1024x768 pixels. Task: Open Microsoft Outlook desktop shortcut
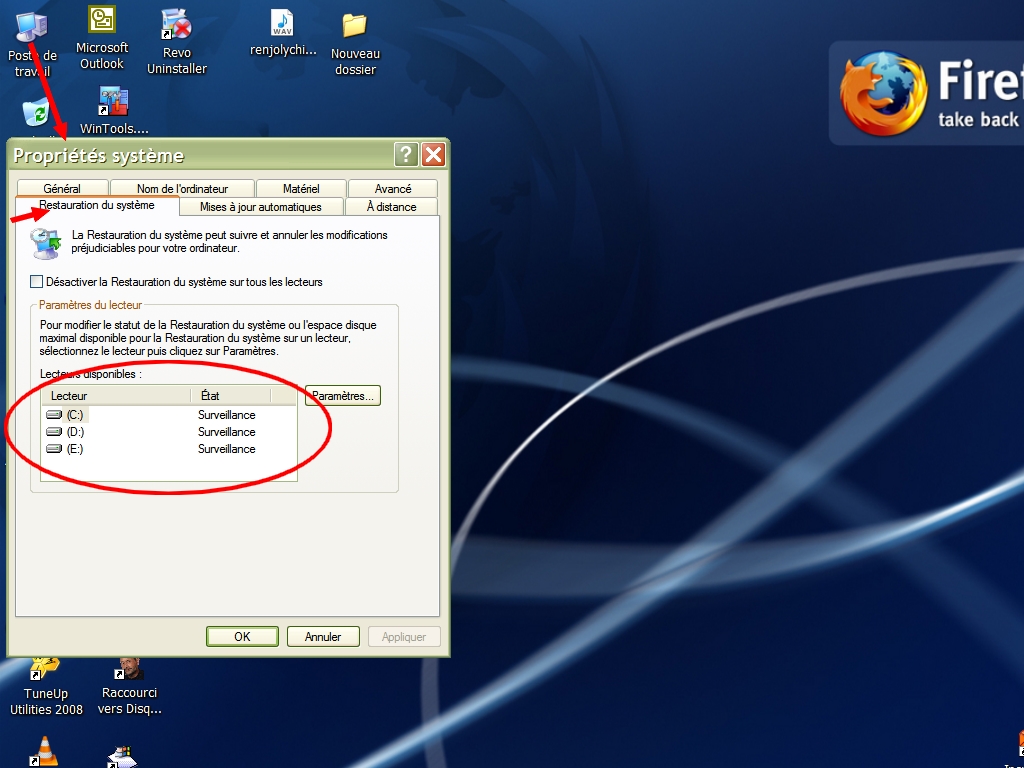102,22
